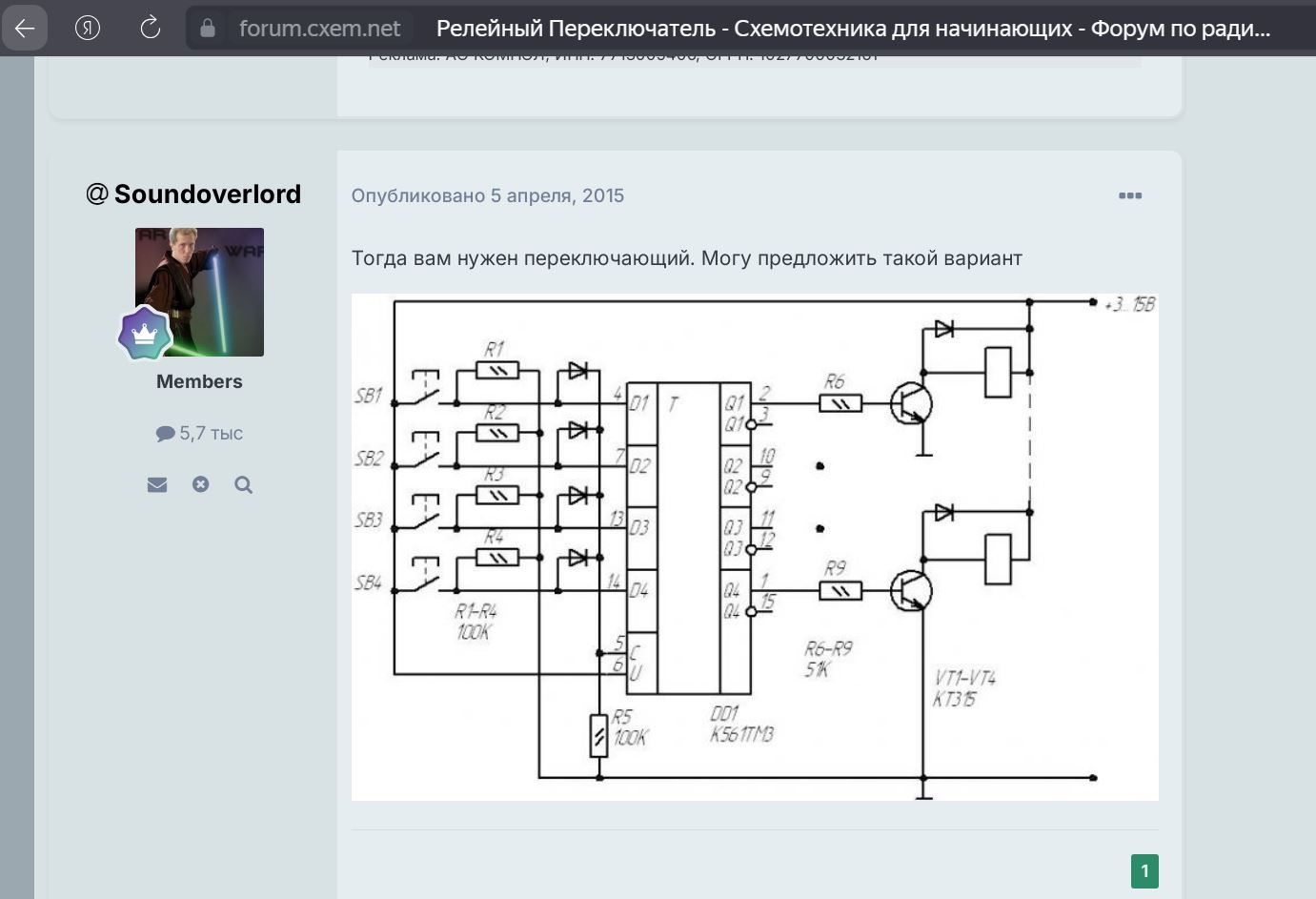The image size is (1316, 899).
Task: Open the 5,7 тыс posts count
Action: pyautogui.click(x=199, y=433)
